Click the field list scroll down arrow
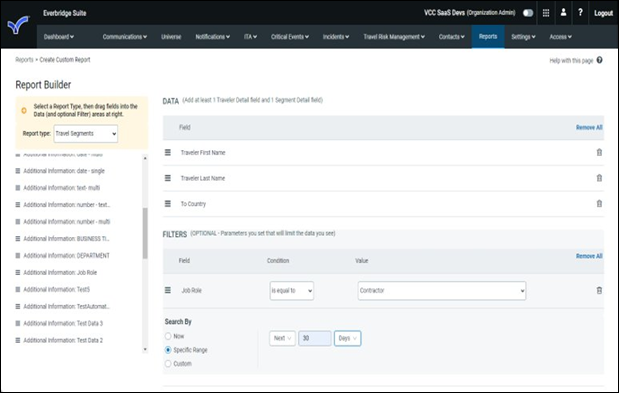619x393 pixels. 145,349
